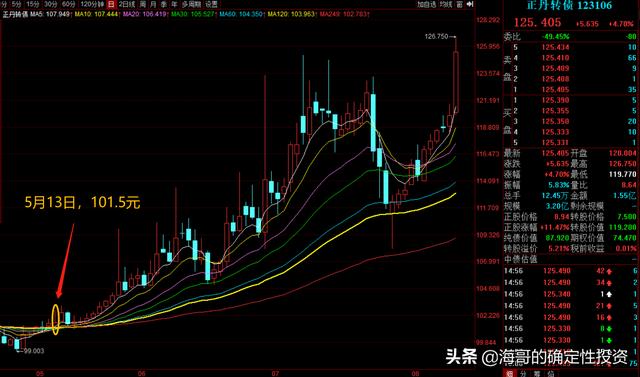Click the 07 month marker on time axis

pos(276,373)
